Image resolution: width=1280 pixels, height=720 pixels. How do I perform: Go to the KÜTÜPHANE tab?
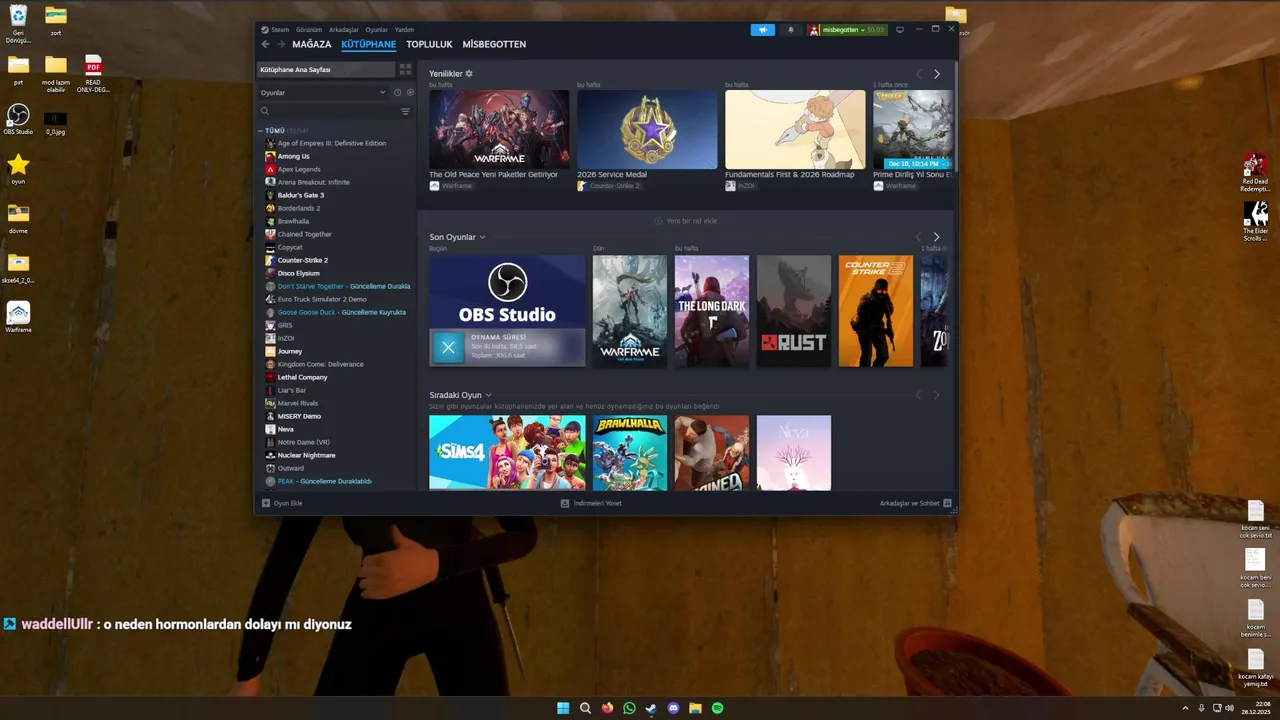[x=369, y=44]
